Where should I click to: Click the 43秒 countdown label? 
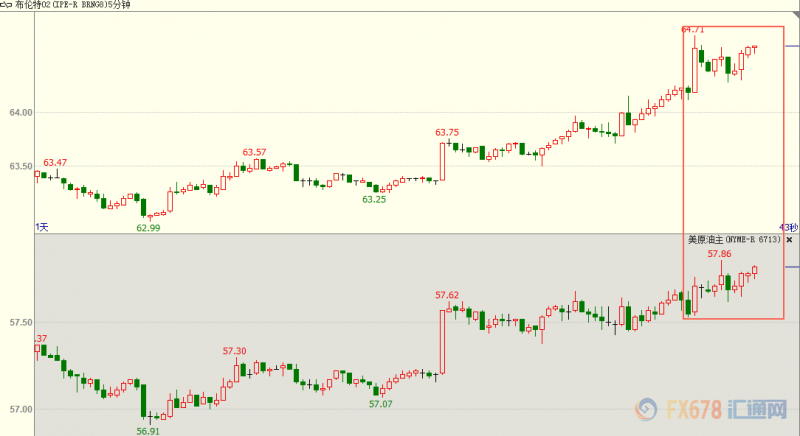788,227
